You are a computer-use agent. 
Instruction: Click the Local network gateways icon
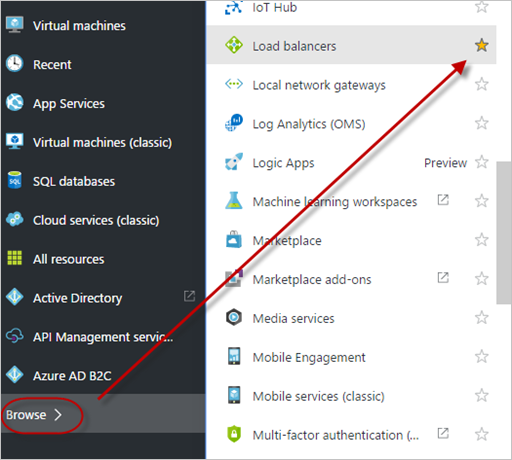point(234,84)
